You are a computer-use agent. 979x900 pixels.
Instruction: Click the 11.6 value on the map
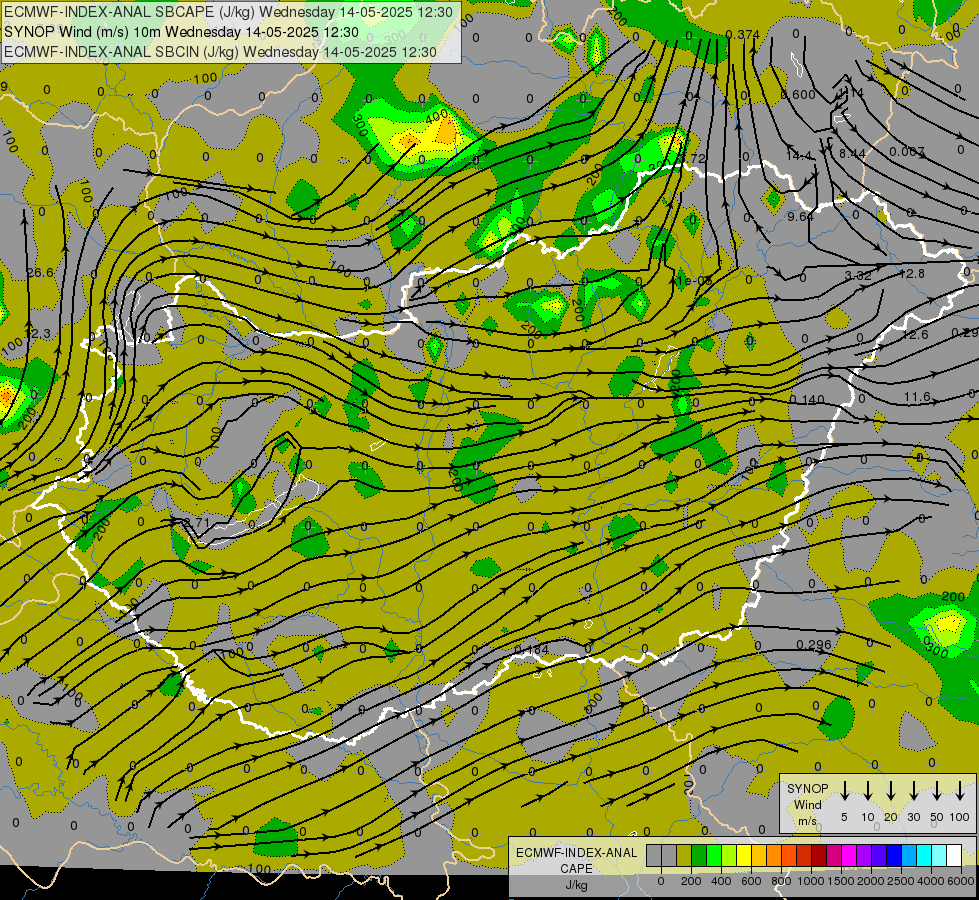pos(917,397)
